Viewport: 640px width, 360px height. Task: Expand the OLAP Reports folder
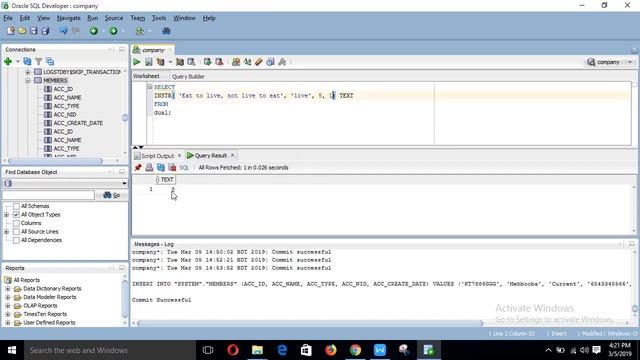tap(8, 306)
